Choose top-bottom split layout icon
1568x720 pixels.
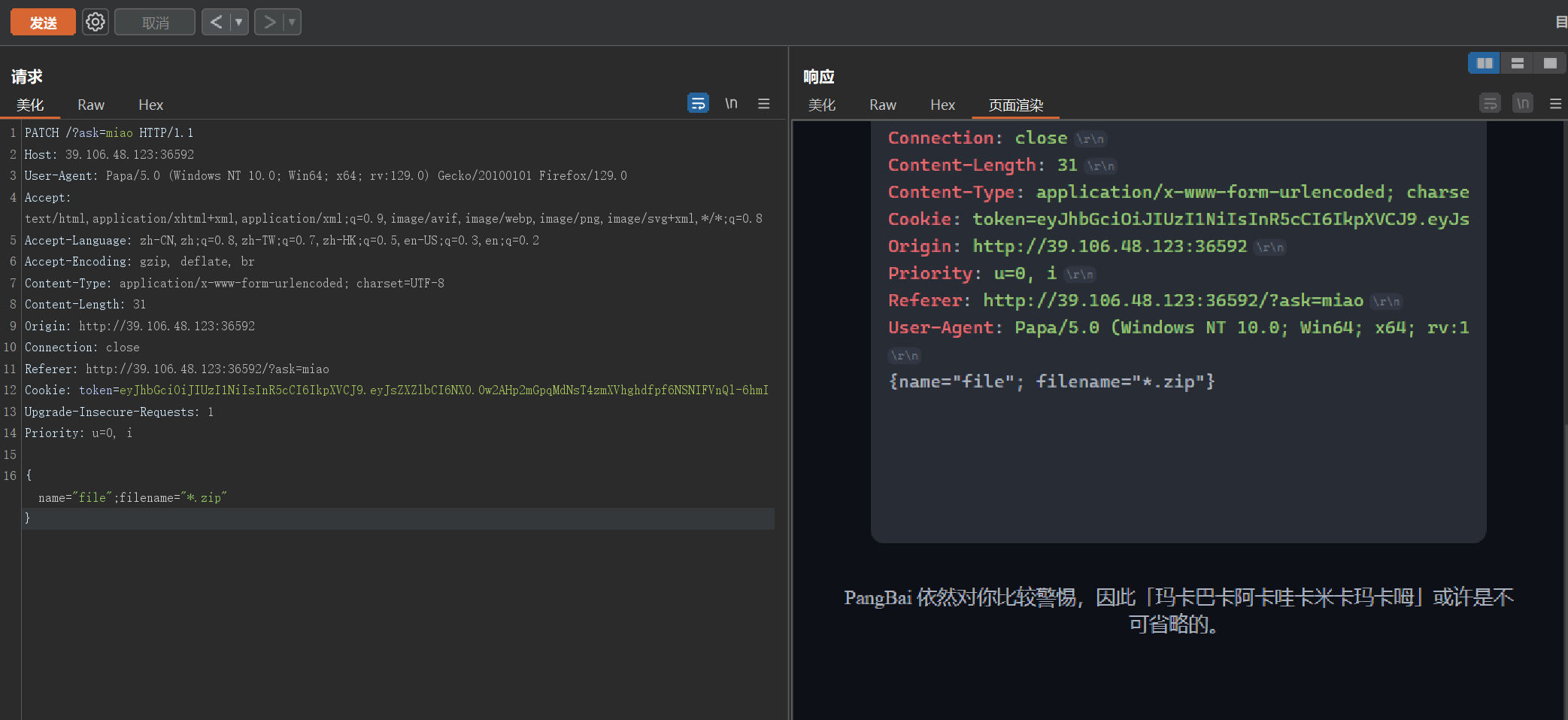click(1518, 63)
